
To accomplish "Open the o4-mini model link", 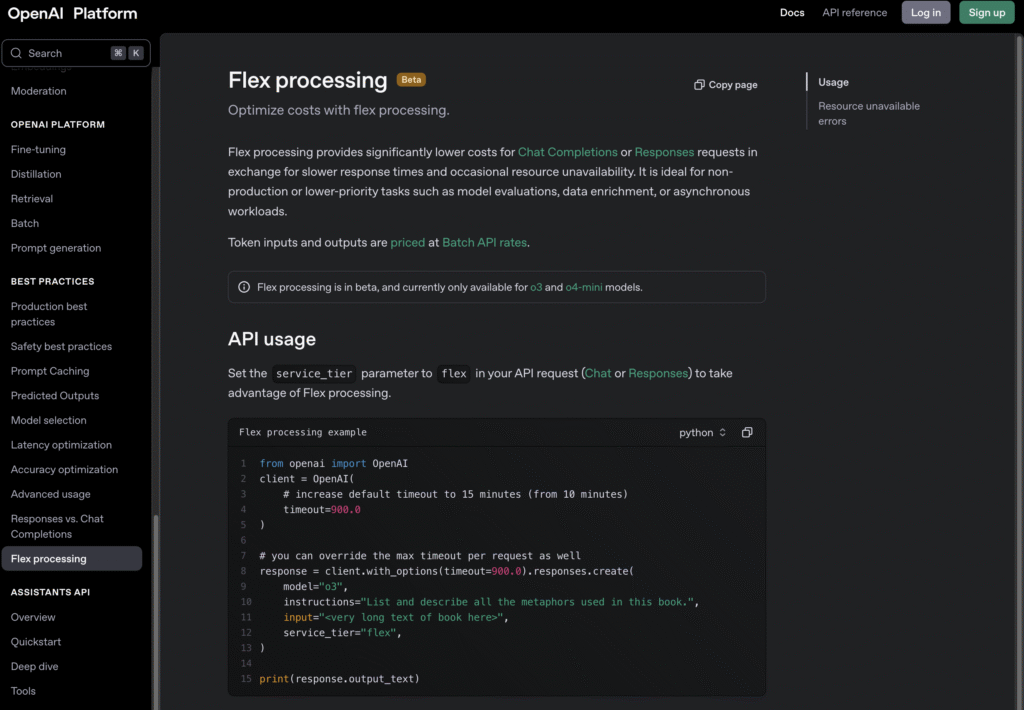I will 584,287.
